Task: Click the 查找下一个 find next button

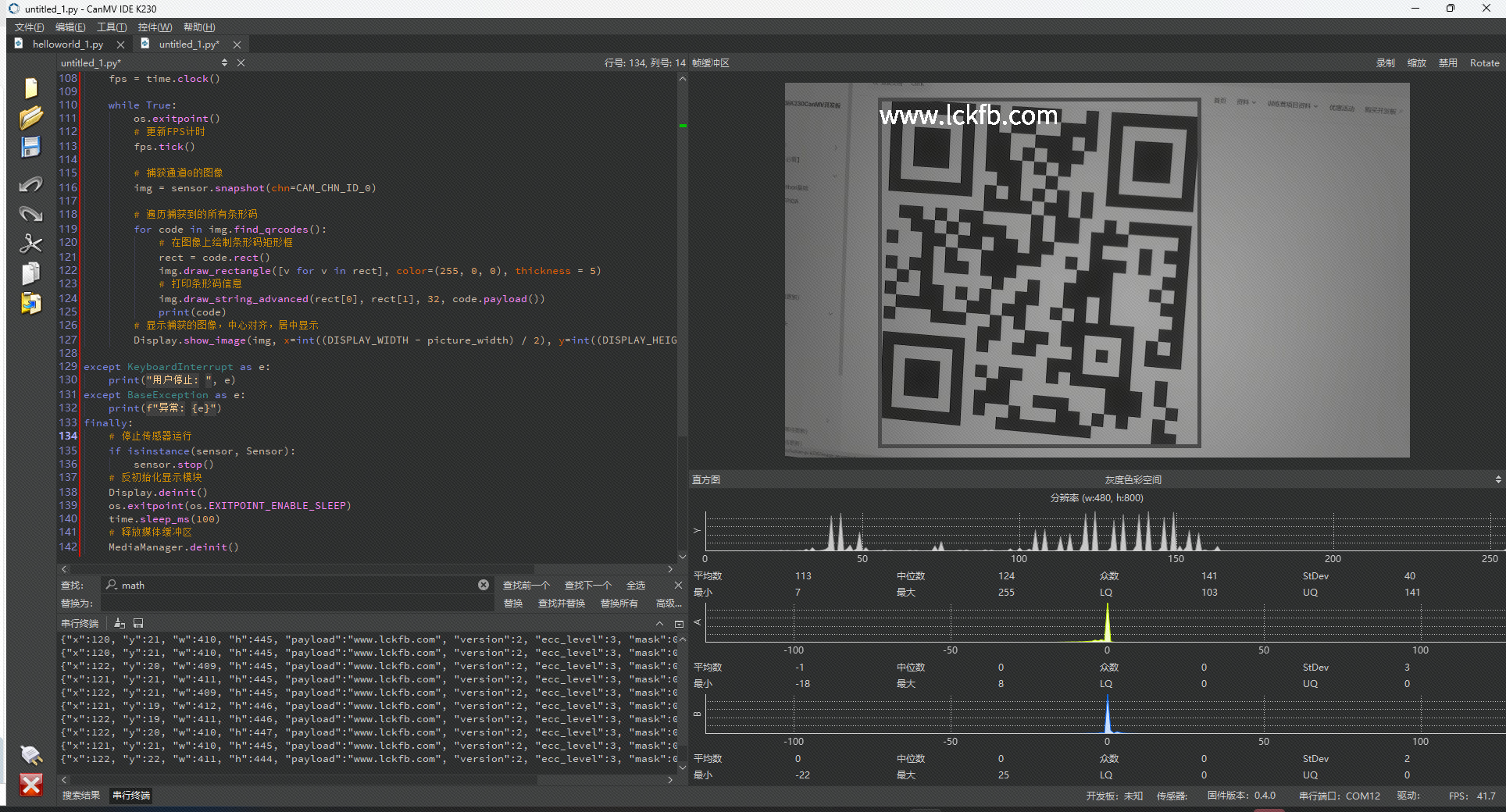Action: [x=587, y=586]
